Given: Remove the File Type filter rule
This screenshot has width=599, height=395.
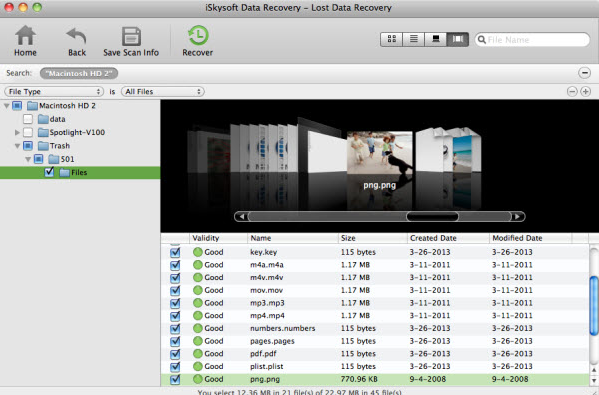Looking at the screenshot, I should (x=572, y=91).
